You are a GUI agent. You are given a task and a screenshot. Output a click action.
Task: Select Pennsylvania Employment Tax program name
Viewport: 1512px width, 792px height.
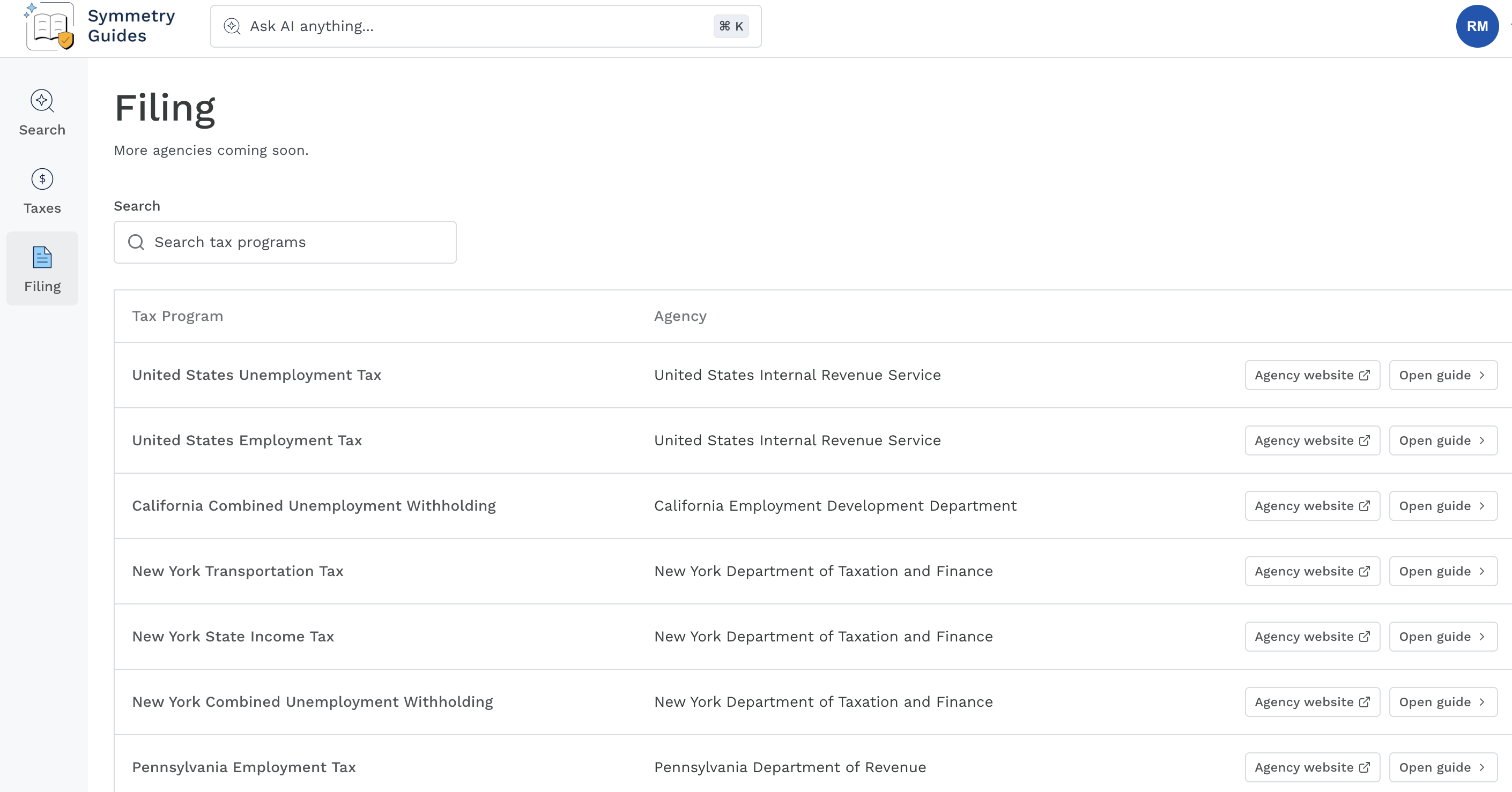click(244, 767)
